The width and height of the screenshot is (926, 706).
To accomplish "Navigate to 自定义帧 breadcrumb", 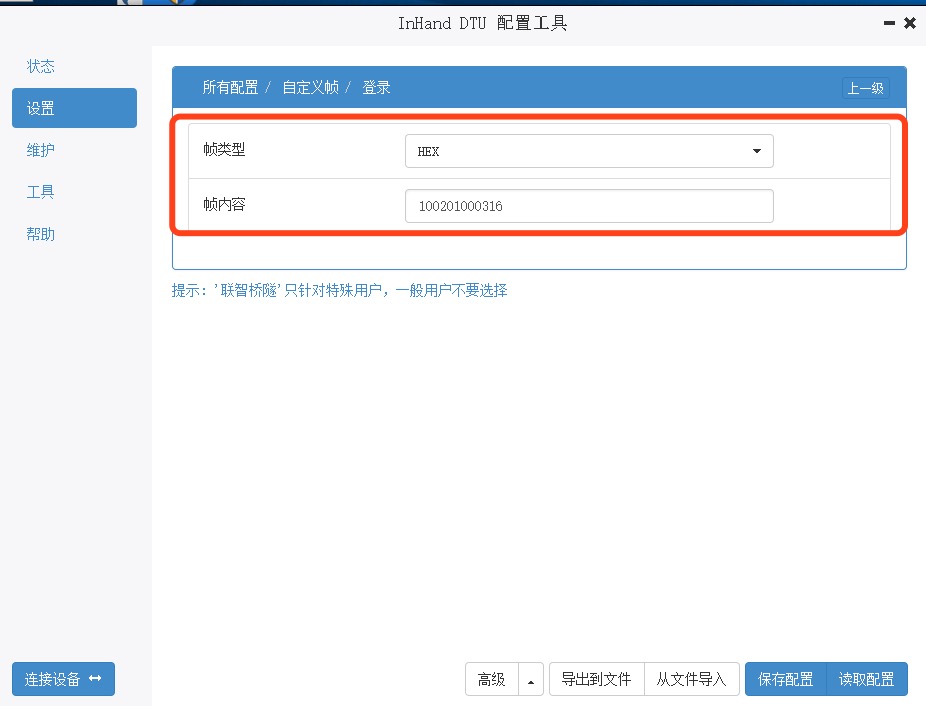I will point(310,88).
